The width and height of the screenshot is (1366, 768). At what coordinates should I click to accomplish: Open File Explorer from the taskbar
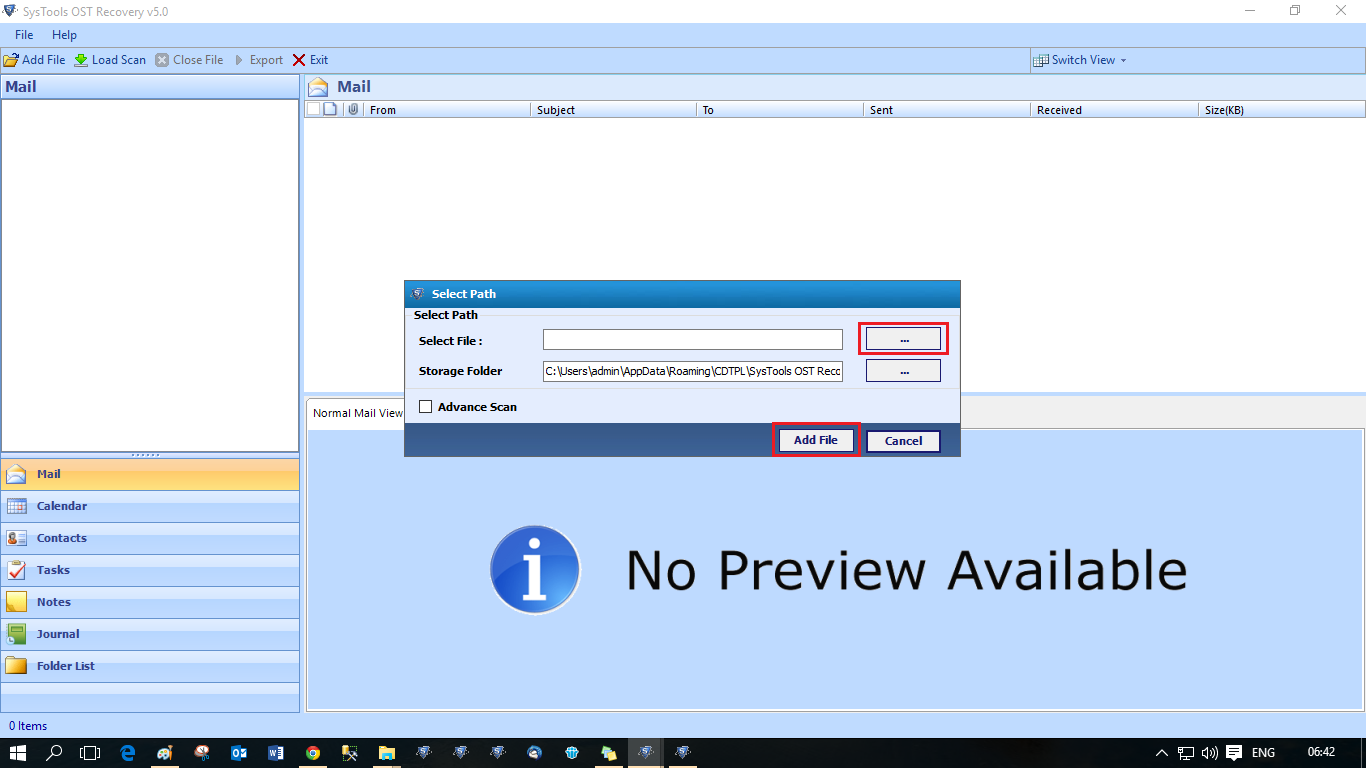pos(387,752)
